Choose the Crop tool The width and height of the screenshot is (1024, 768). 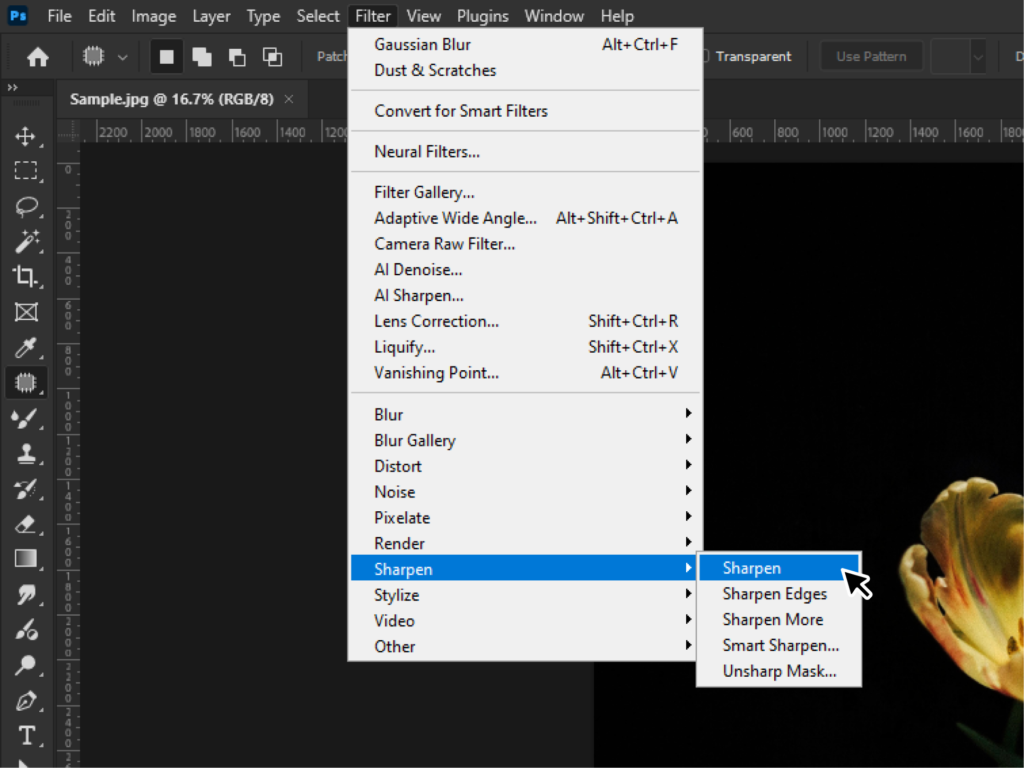27,277
